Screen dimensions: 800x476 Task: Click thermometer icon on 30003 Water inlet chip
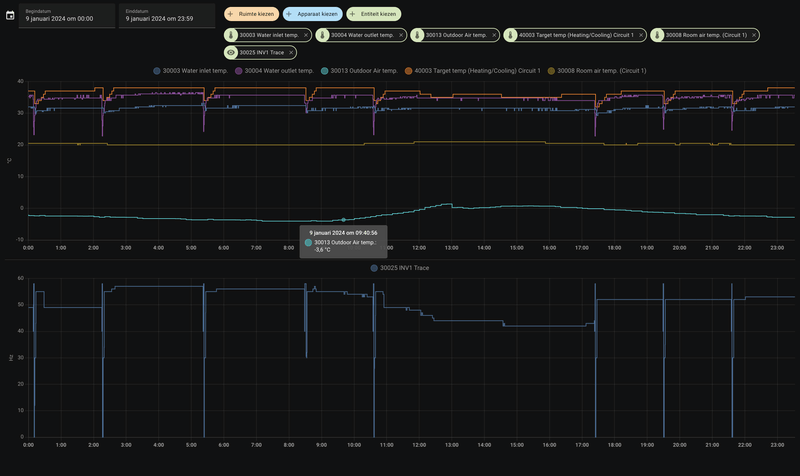[x=231, y=35]
